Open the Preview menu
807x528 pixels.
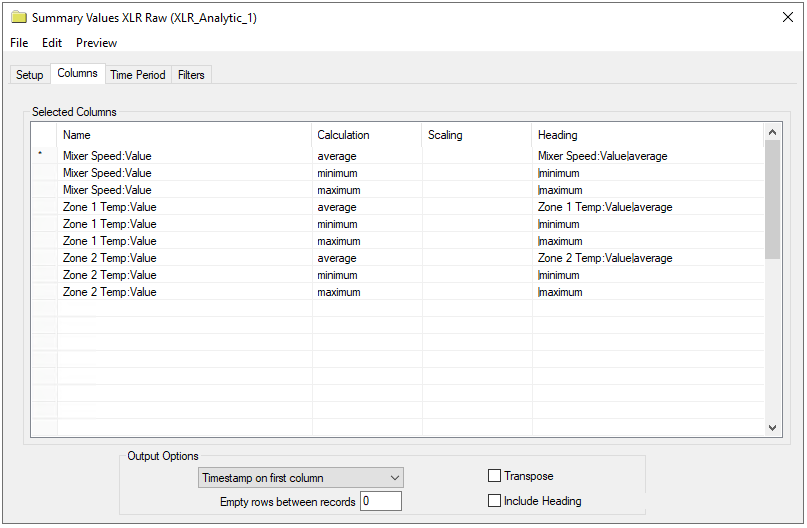pos(97,43)
